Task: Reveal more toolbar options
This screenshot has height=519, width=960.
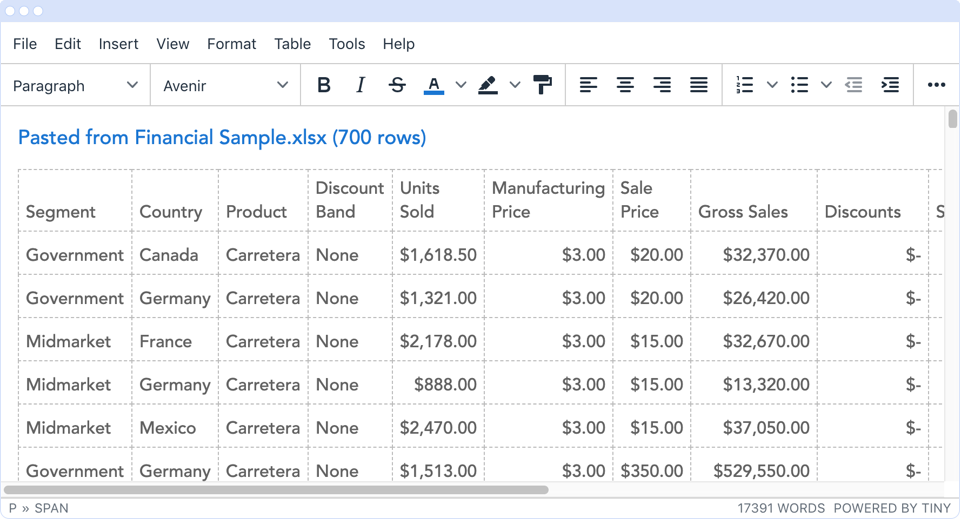Action: click(936, 86)
